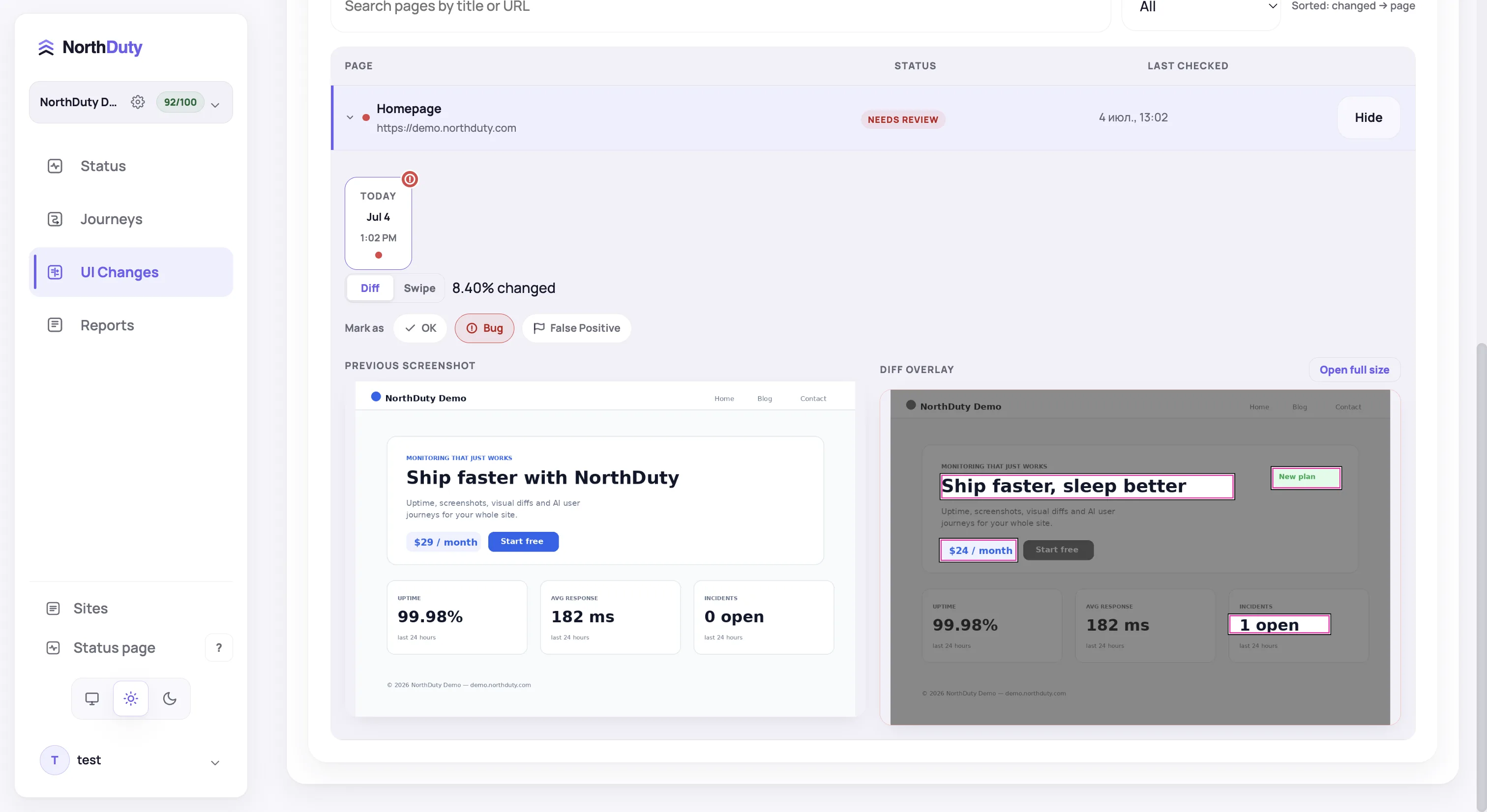The height and width of the screenshot is (812, 1487).
Task: Expand the test user menu chevron
Action: (215, 763)
